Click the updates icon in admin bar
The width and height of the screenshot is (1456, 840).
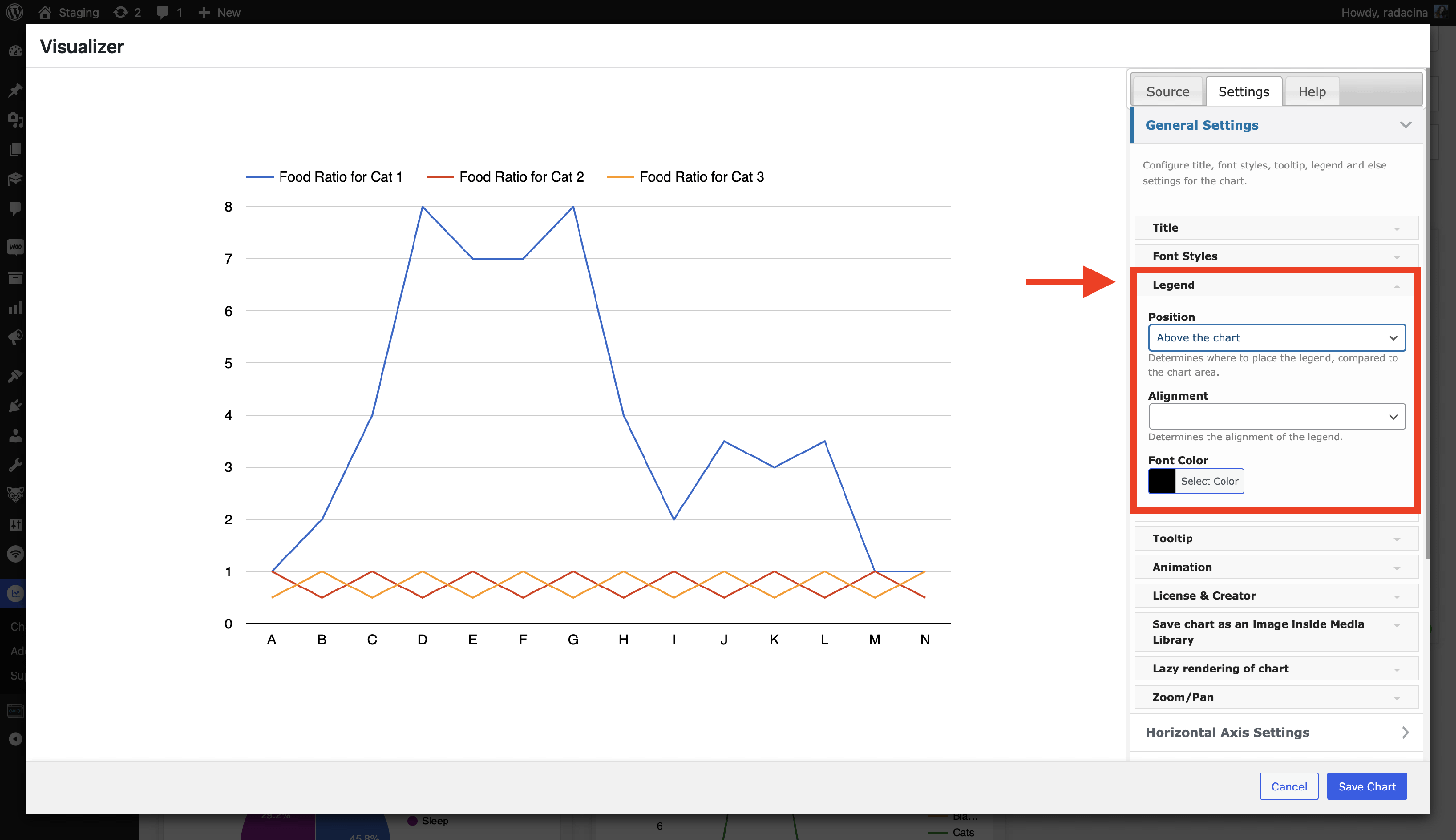(x=120, y=12)
